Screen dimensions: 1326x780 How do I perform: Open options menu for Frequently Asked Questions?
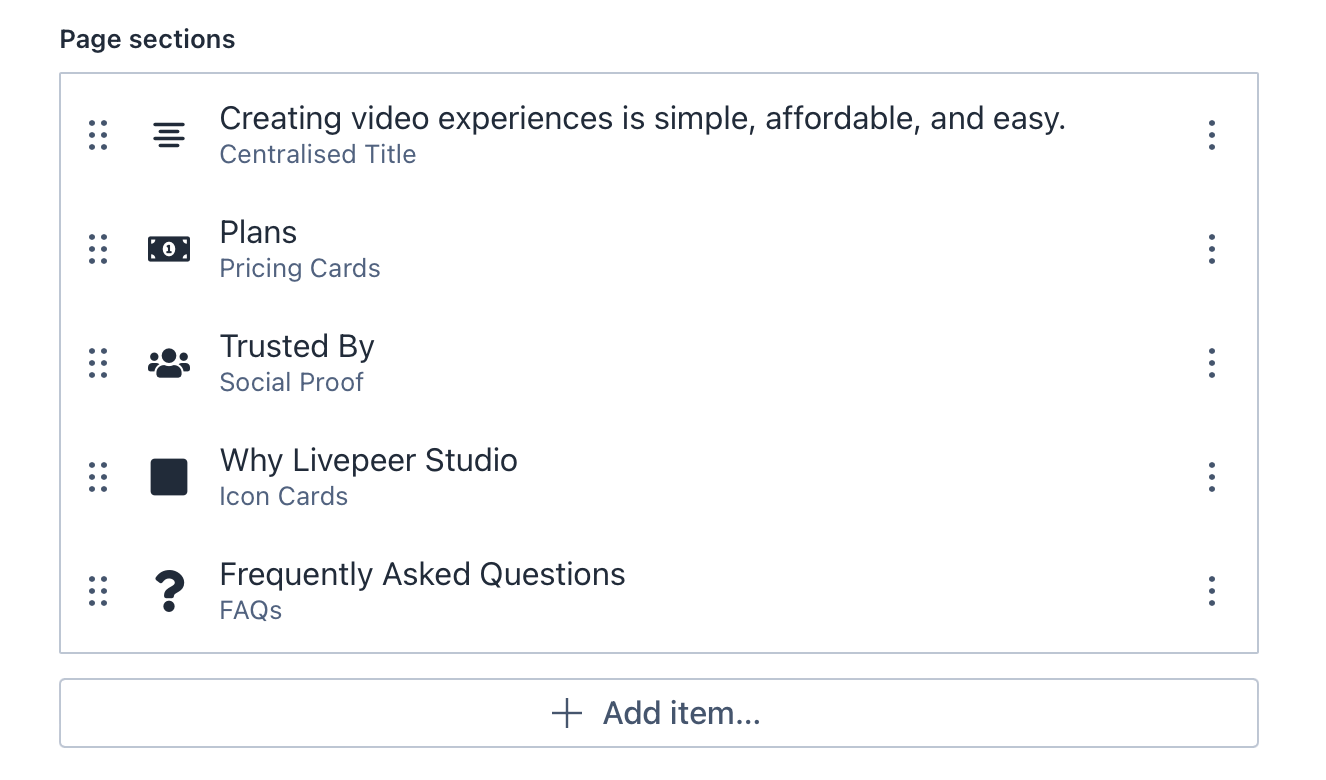(x=1211, y=591)
